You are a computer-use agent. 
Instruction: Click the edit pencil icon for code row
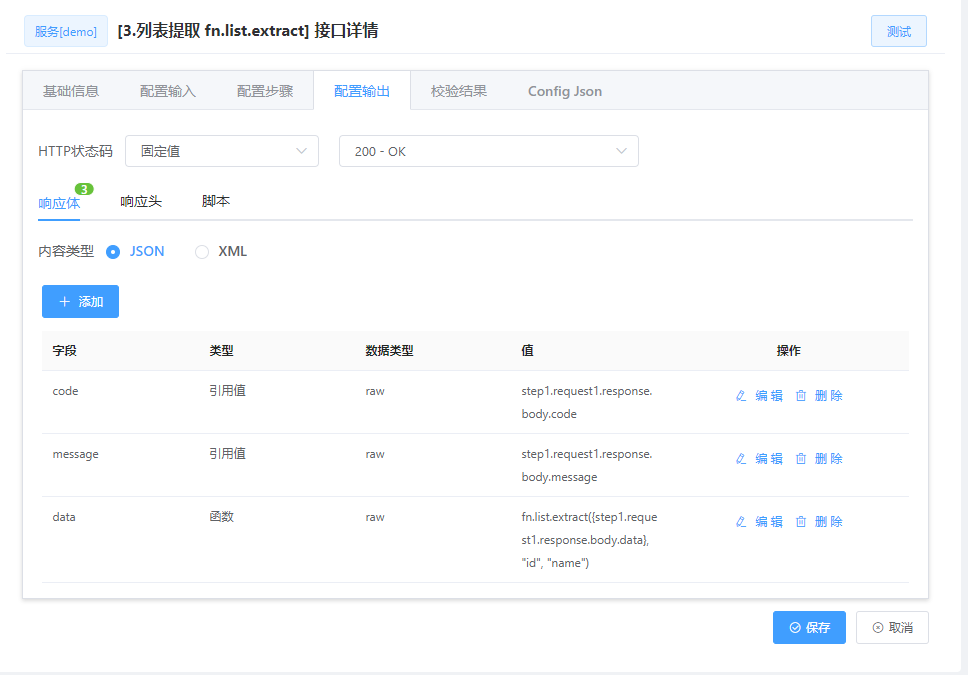(x=738, y=395)
